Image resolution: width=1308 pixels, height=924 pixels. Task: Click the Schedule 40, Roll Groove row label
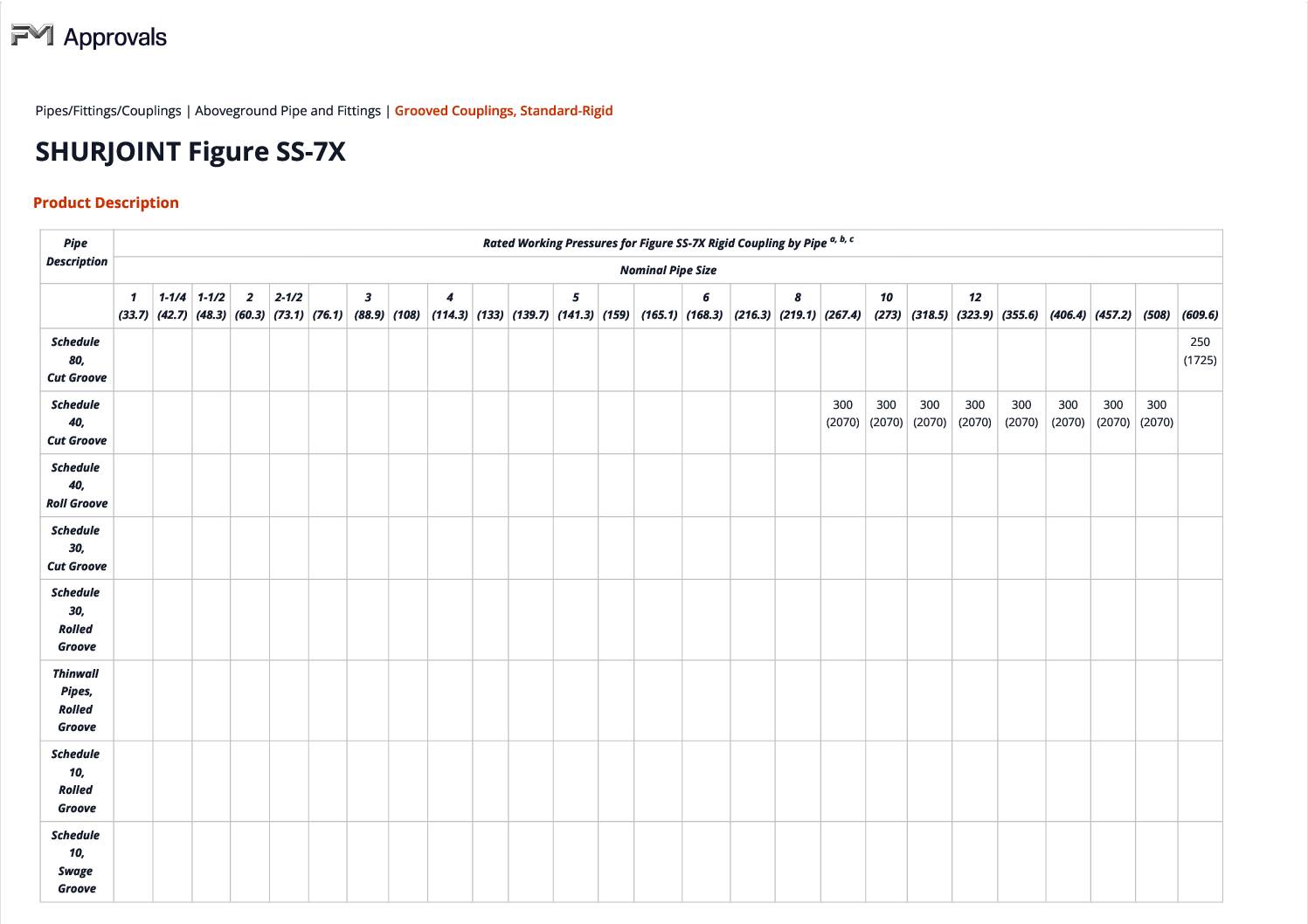click(77, 486)
